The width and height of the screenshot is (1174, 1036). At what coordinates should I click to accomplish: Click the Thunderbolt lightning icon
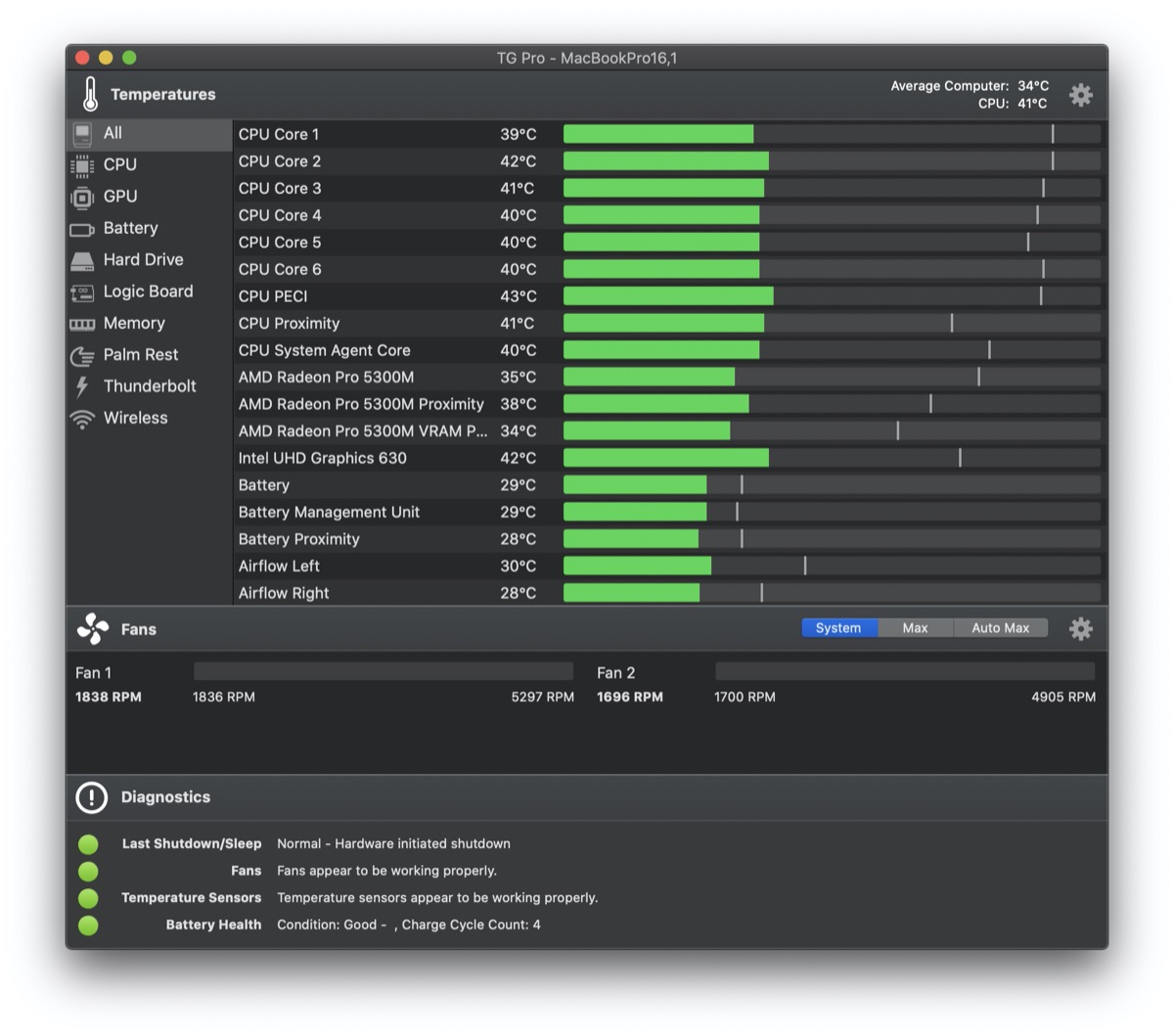82,386
